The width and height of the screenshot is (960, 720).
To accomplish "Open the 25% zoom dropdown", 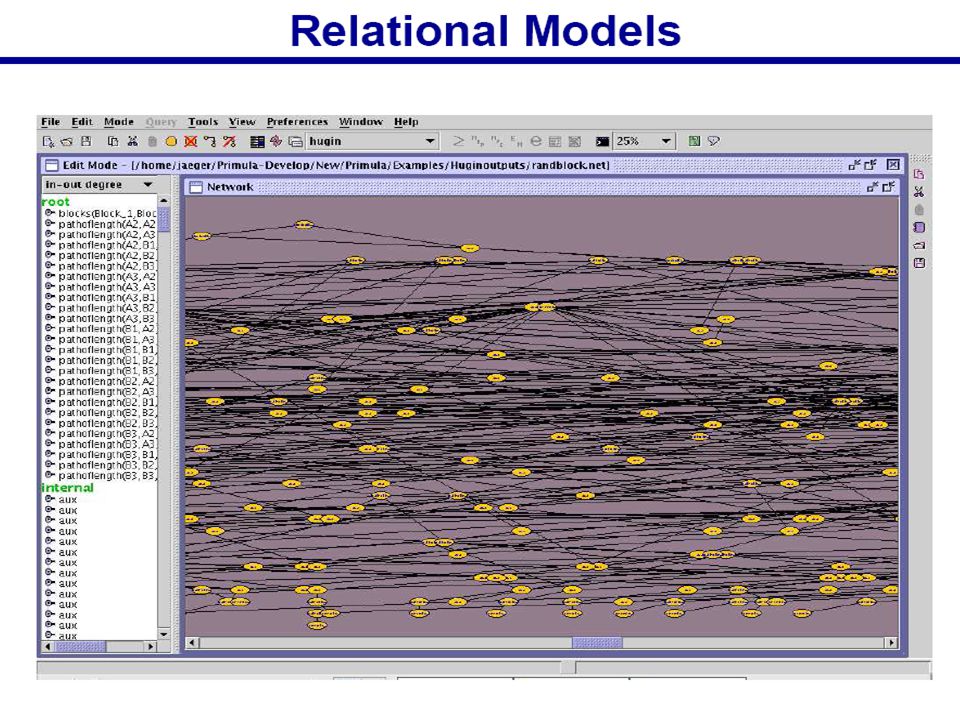I will point(666,141).
